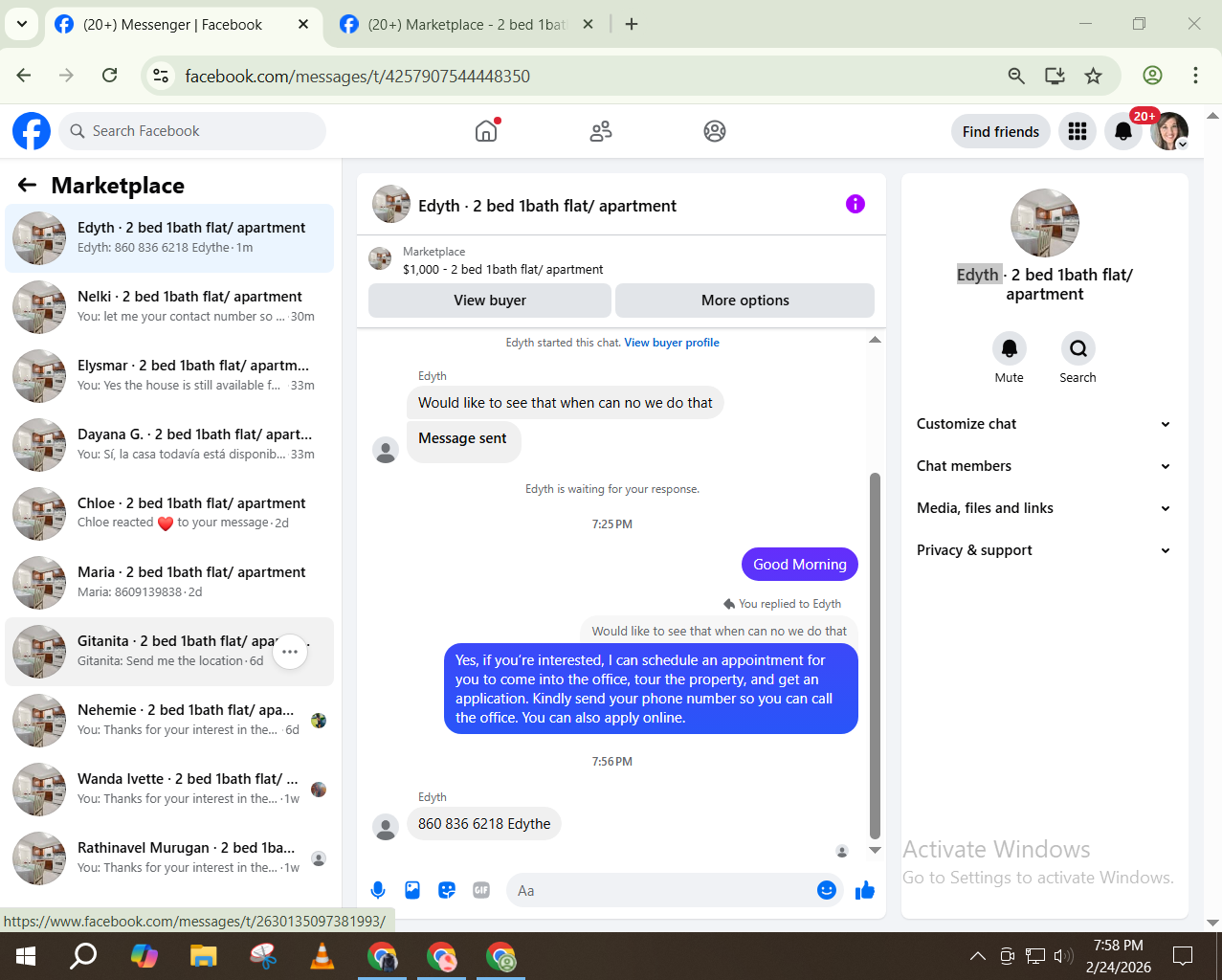Open the Wanda Ivette conversation
Image resolution: width=1222 pixels, height=980 pixels.
click(169, 790)
